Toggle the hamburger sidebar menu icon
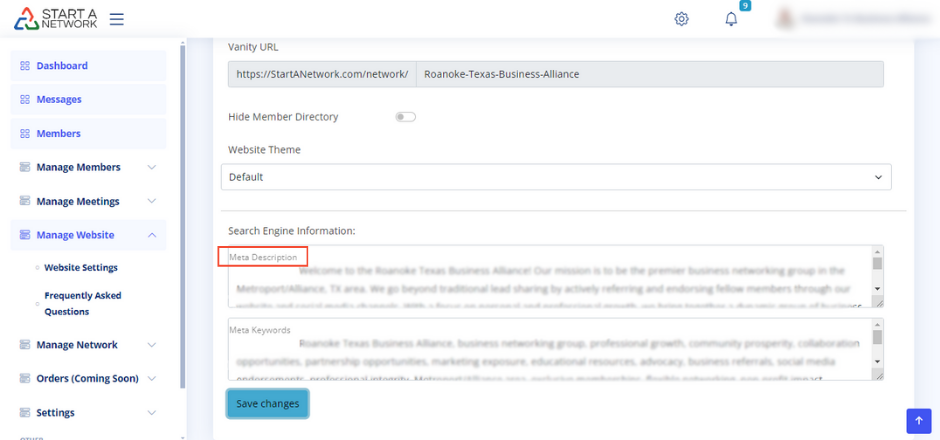Viewport: 940px width, 440px height. 117,19
